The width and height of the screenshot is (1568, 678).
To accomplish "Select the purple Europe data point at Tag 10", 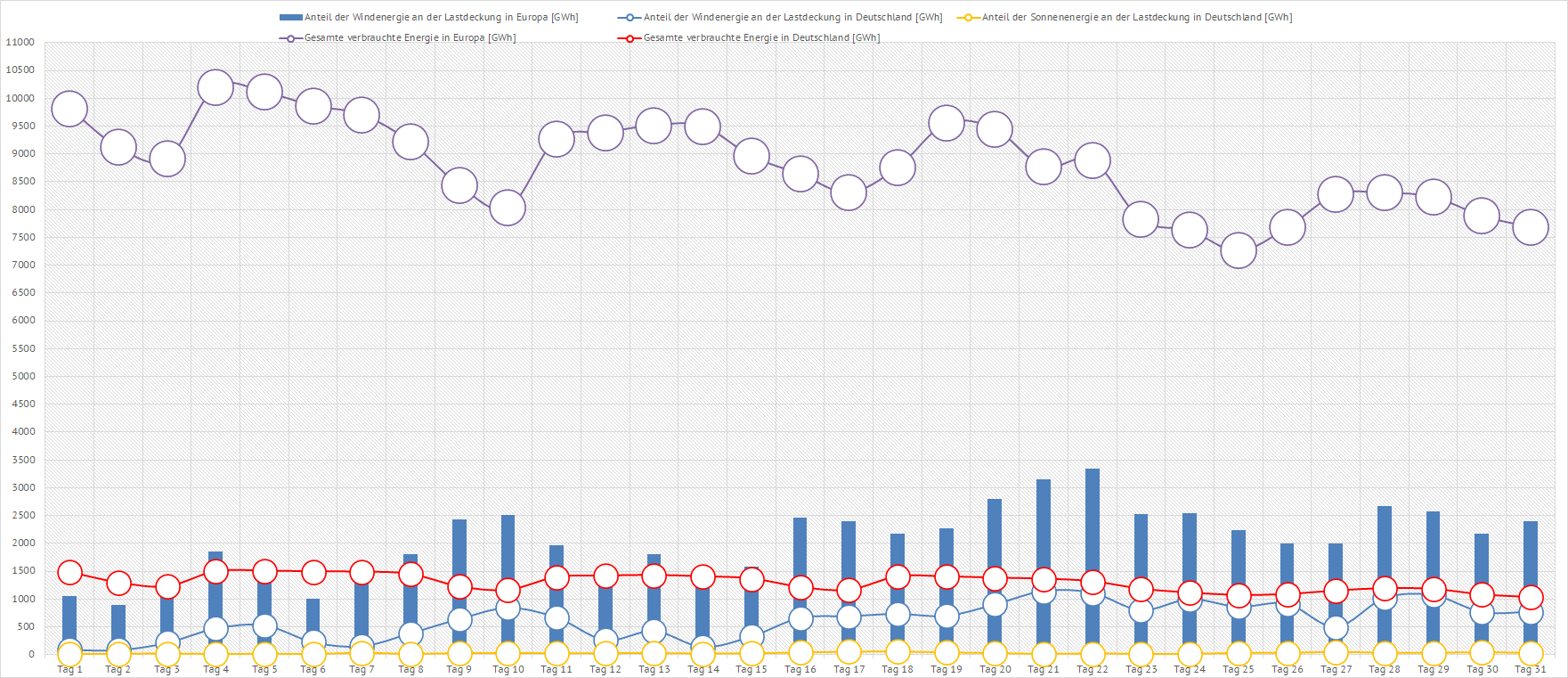I will pyautogui.click(x=508, y=208).
